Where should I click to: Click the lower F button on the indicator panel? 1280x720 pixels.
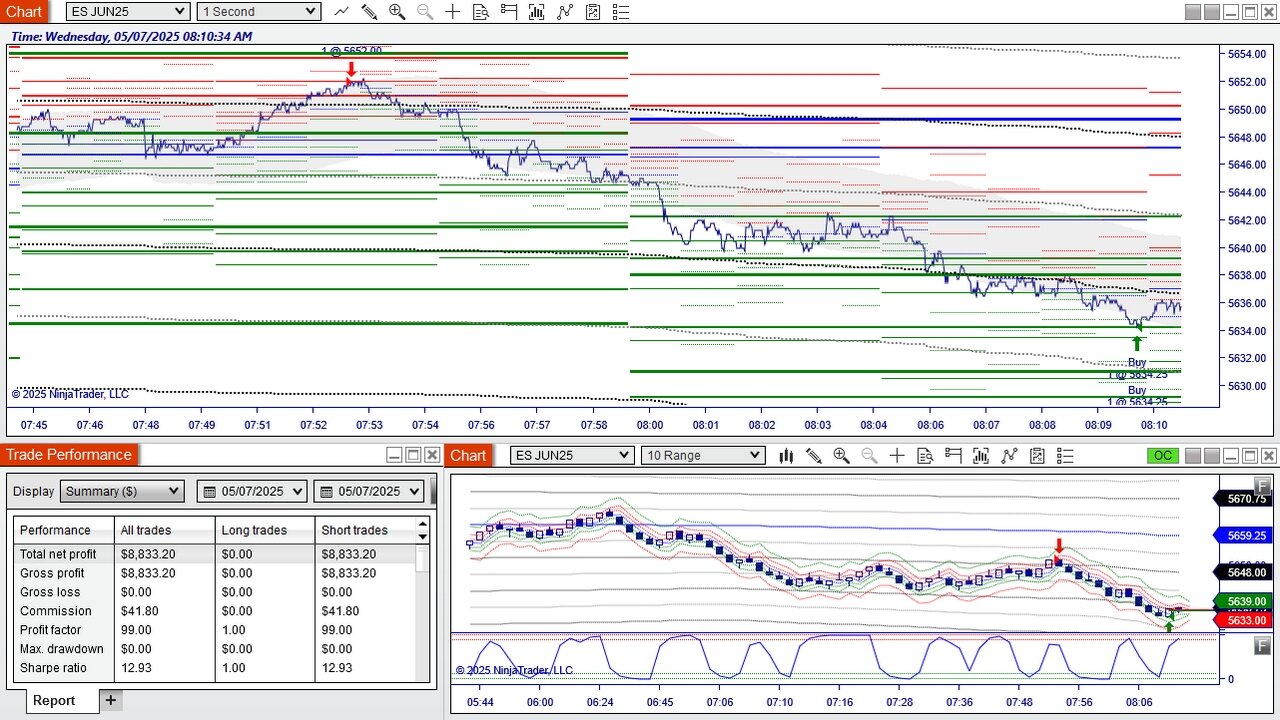pos(1262,644)
